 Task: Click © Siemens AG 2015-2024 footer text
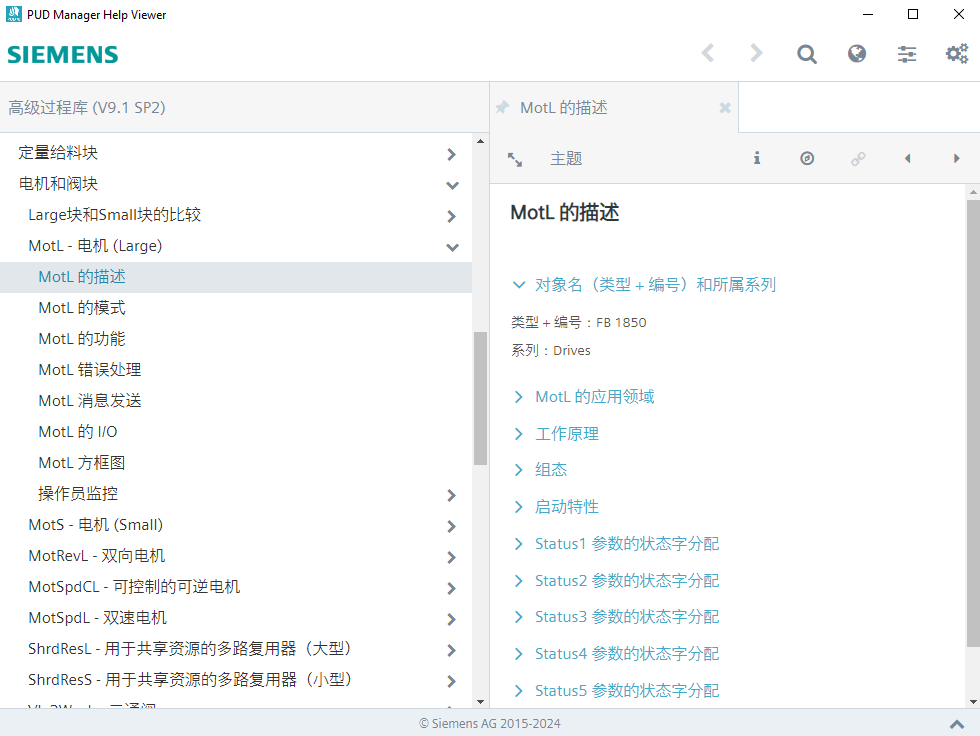[x=489, y=724]
